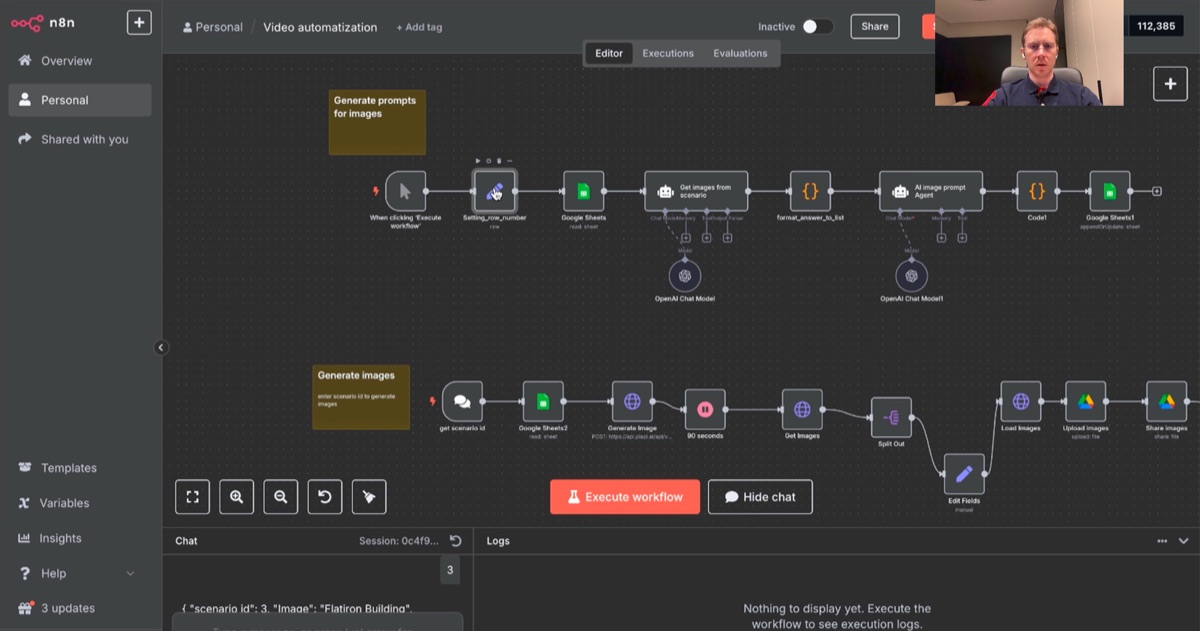1200x631 pixels.
Task: Zoom in on the canvas
Action: click(236, 497)
